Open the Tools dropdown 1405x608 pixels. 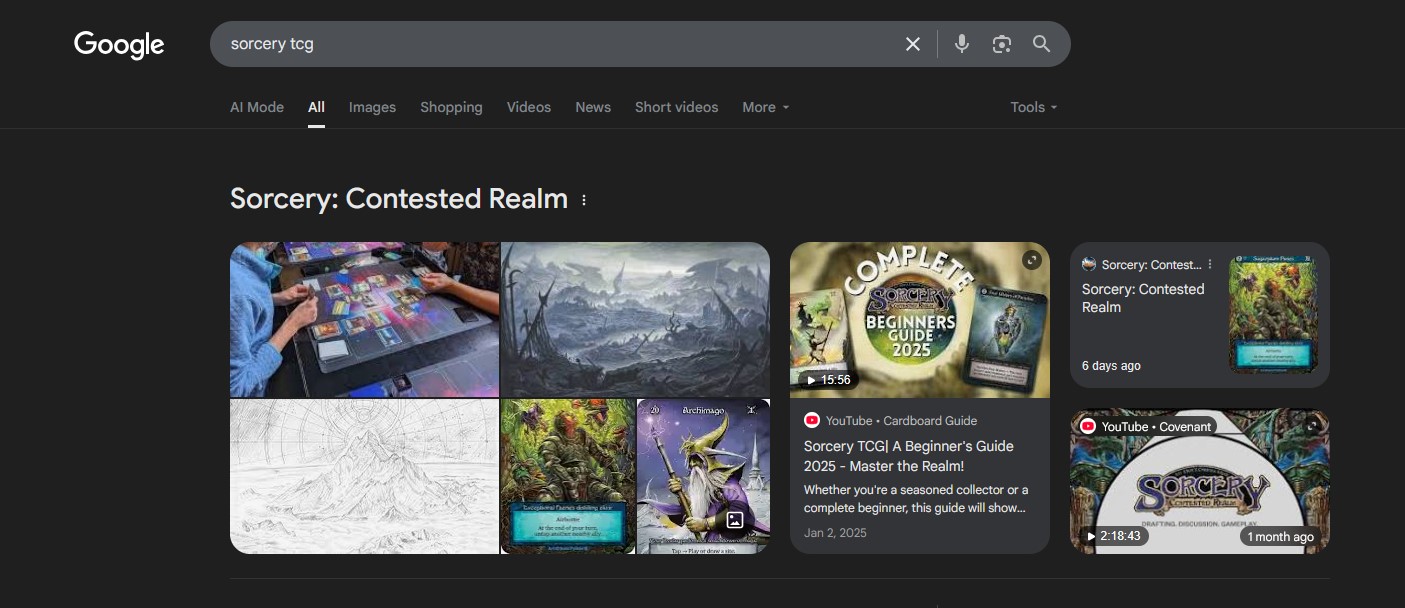pos(1034,107)
